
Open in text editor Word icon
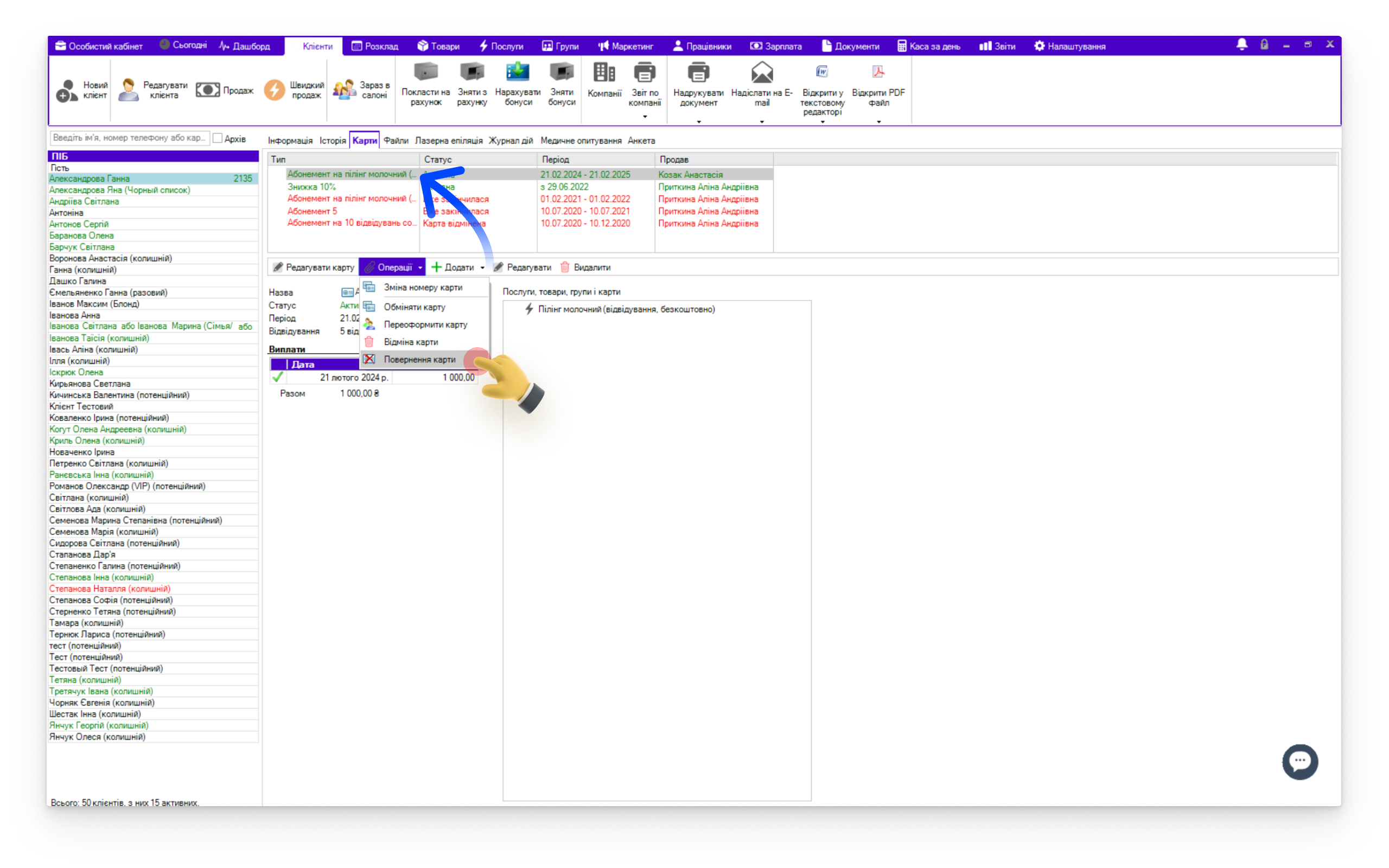pyautogui.click(x=822, y=72)
